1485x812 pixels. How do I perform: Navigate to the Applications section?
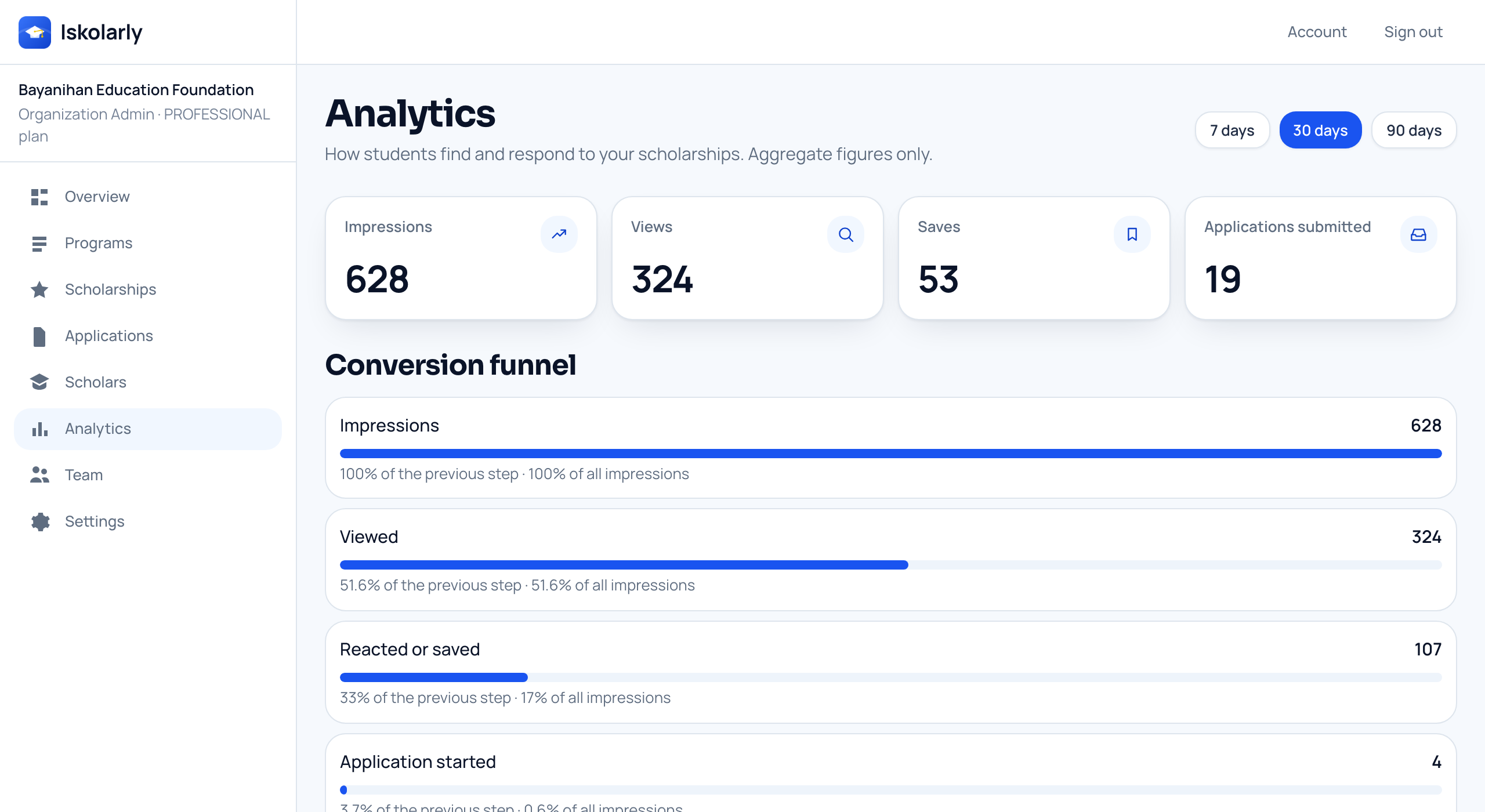(x=148, y=336)
